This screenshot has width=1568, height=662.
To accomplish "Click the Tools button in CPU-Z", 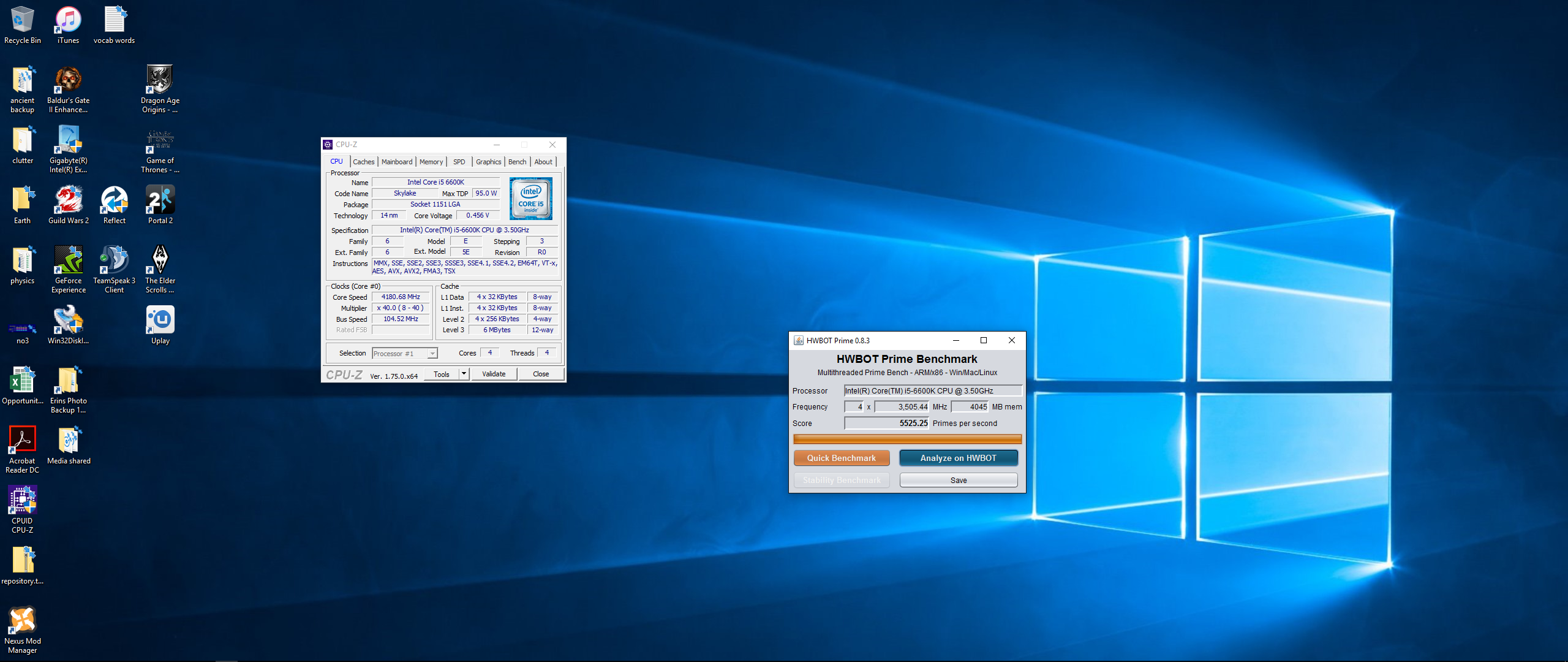I will tap(442, 374).
